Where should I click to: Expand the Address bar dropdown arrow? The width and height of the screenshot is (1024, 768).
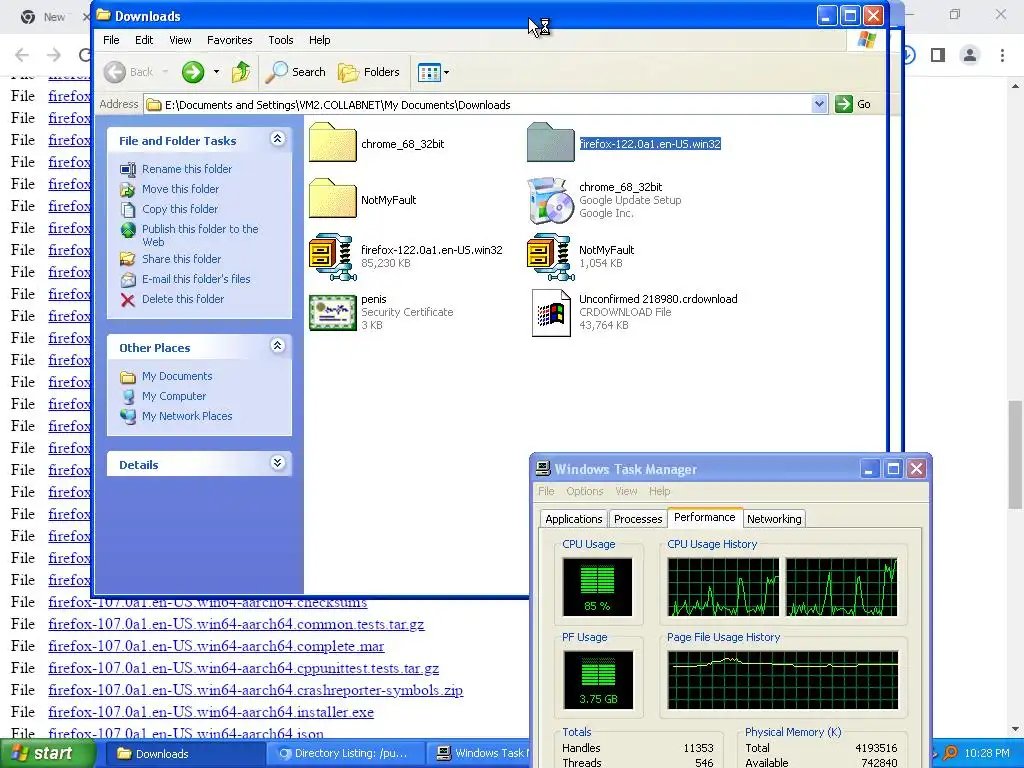pyautogui.click(x=819, y=104)
